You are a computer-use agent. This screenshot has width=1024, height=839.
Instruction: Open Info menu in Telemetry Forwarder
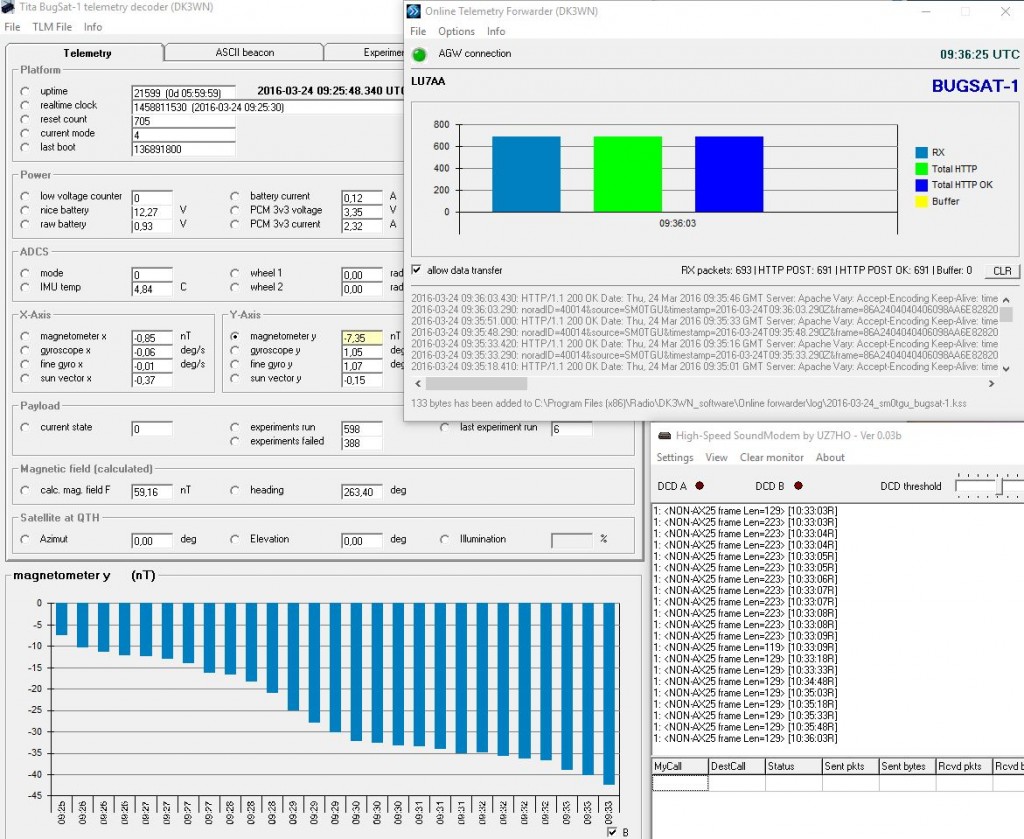tap(496, 31)
